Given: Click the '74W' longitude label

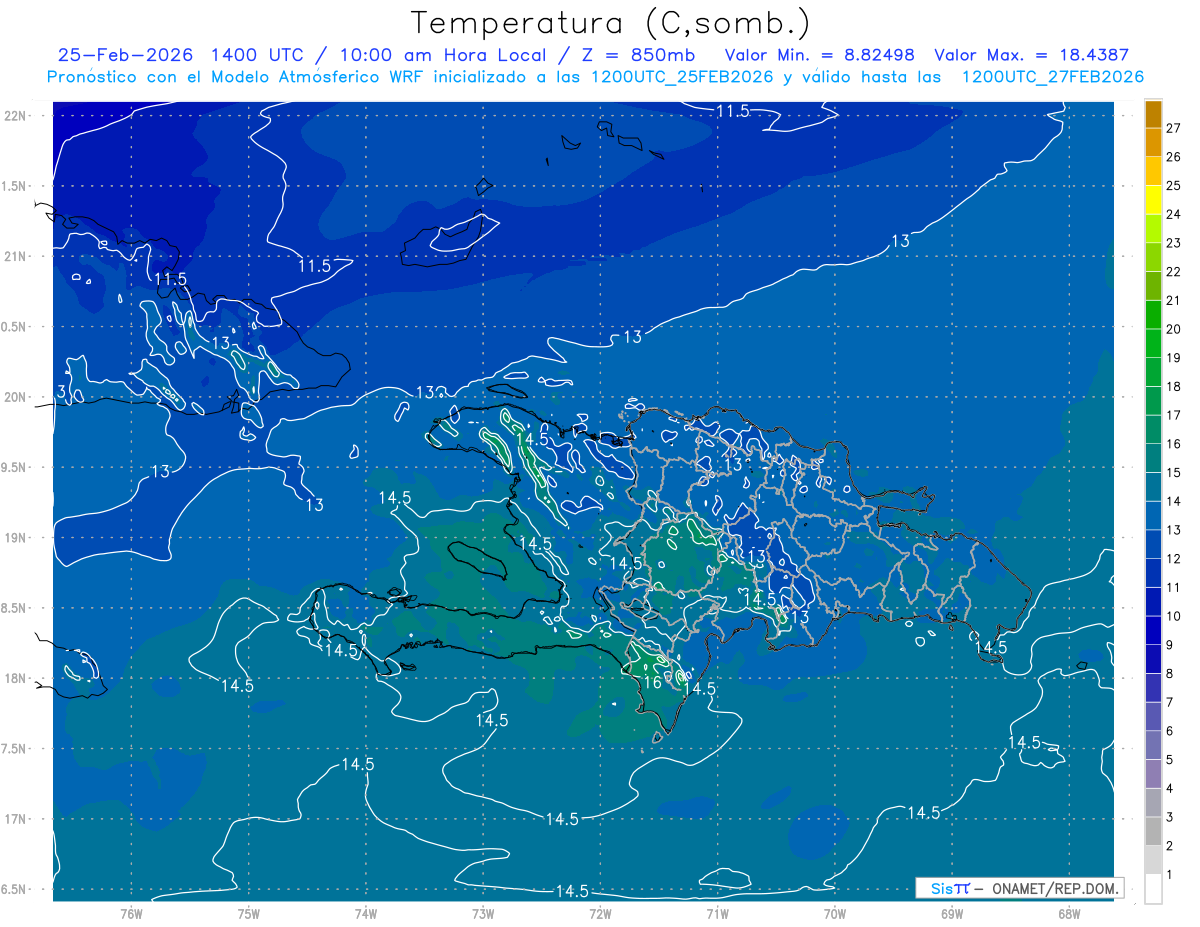Looking at the screenshot, I should tap(366, 914).
